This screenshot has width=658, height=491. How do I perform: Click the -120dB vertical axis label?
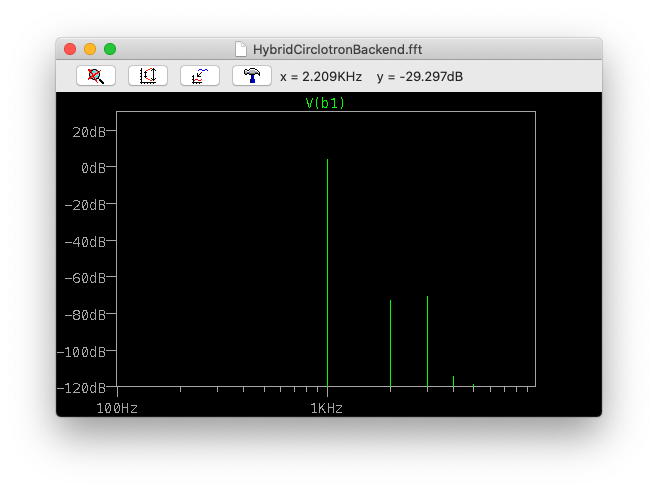pyautogui.click(x=81, y=388)
